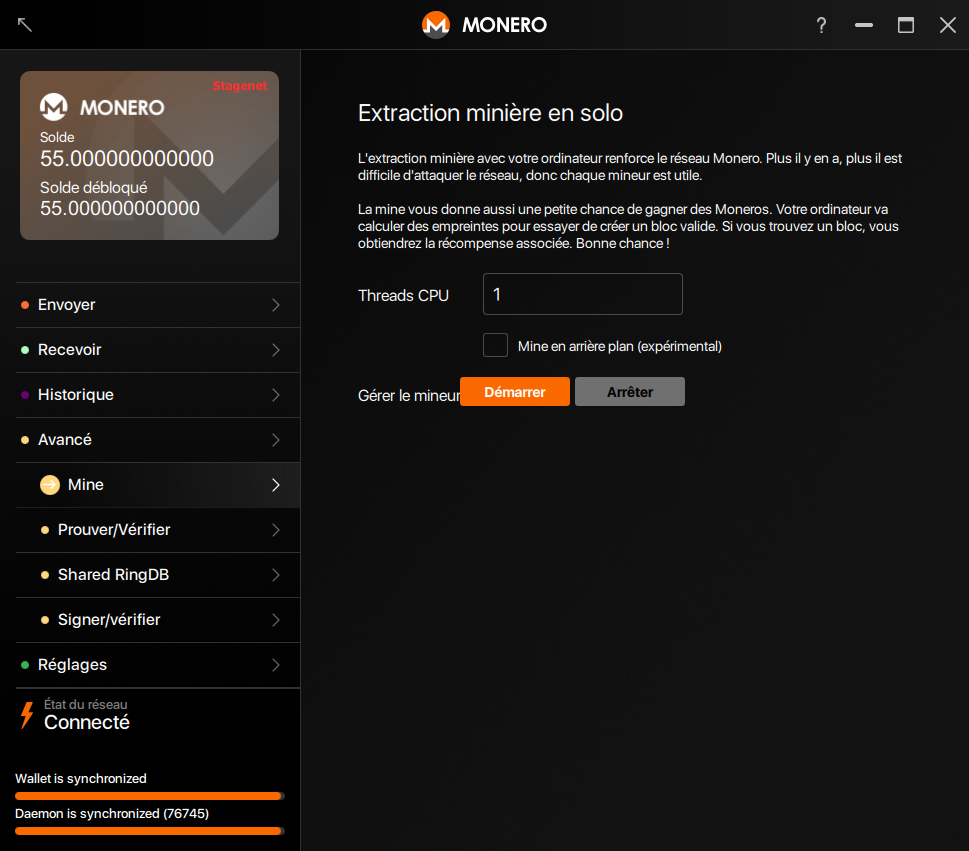The height and width of the screenshot is (851, 969).
Task: Click the 'Threads CPU' label
Action: coord(404,295)
